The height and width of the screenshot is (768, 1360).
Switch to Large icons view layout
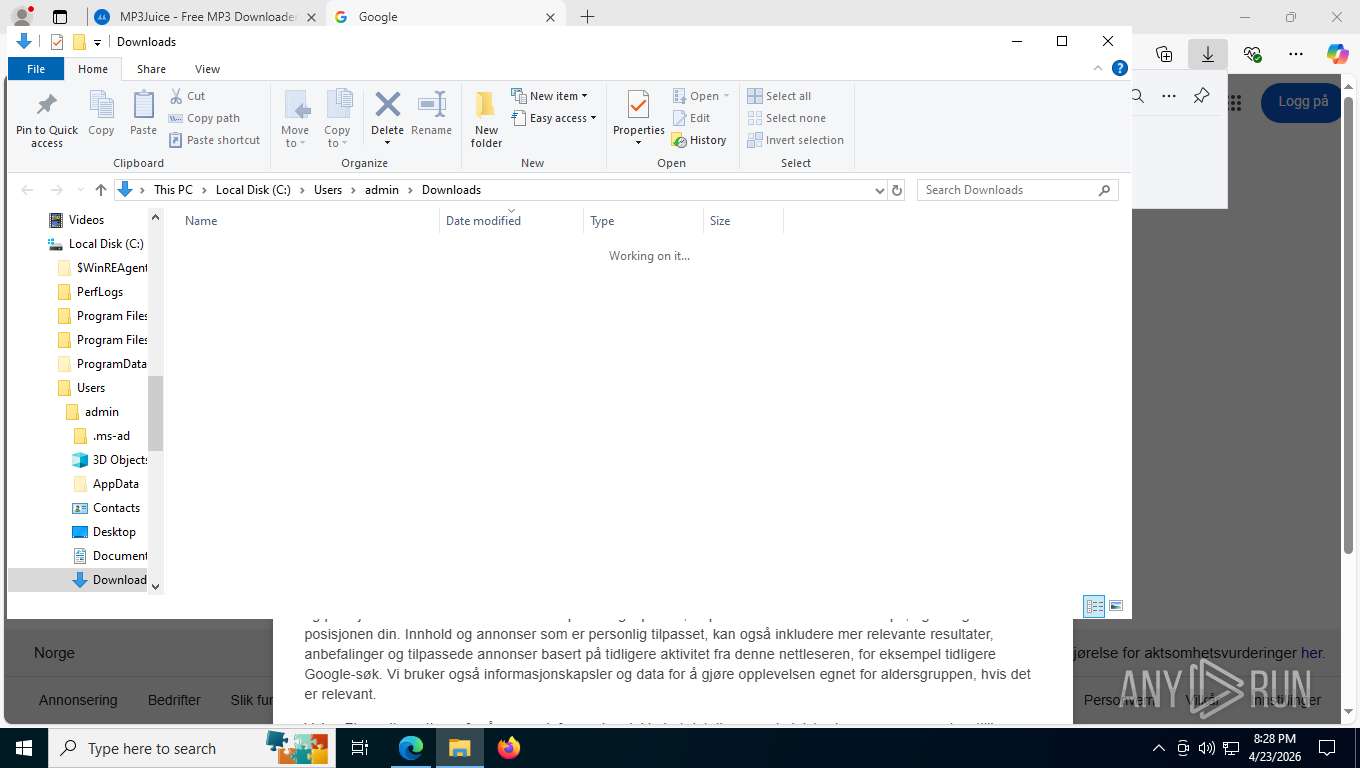tap(1116, 606)
